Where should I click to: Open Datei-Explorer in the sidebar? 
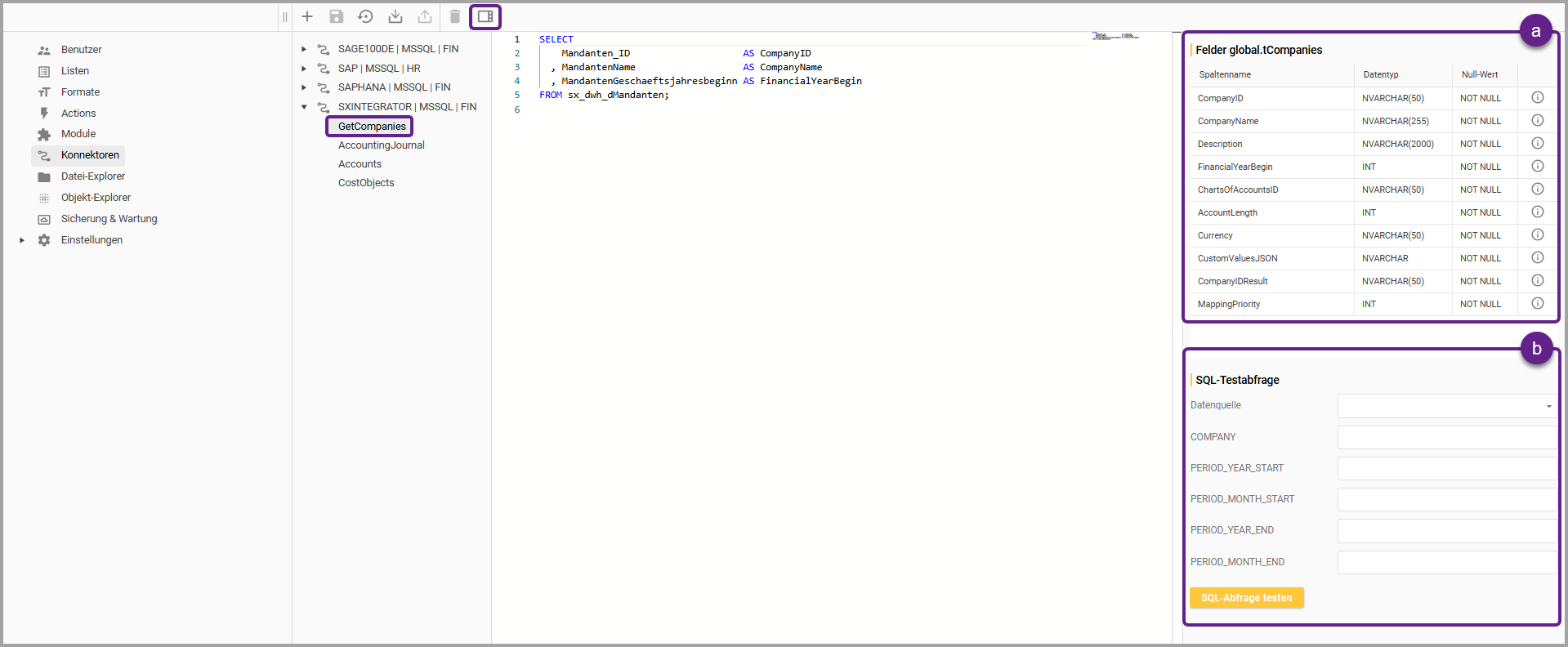click(x=92, y=176)
